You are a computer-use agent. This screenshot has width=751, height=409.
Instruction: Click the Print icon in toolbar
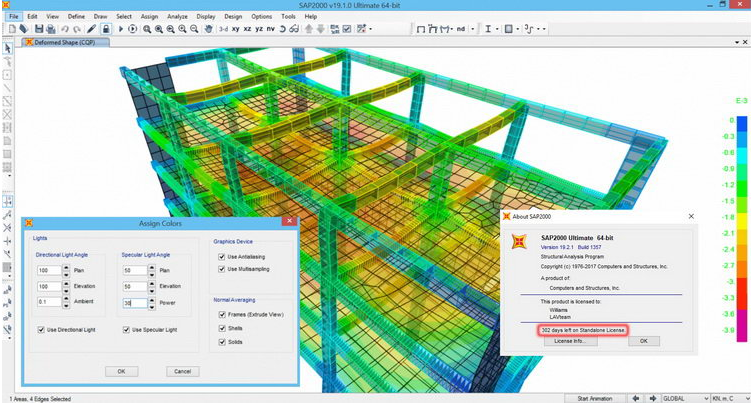click(x=50, y=29)
